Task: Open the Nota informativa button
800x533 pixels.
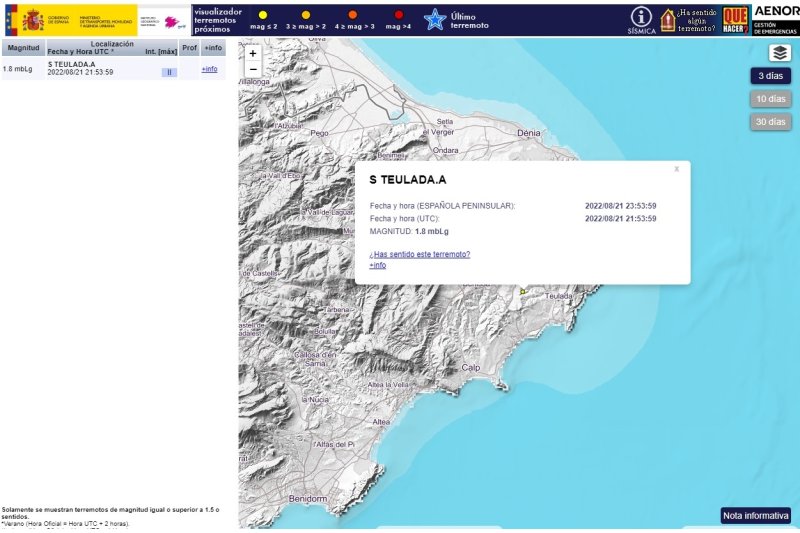Action: point(756,516)
